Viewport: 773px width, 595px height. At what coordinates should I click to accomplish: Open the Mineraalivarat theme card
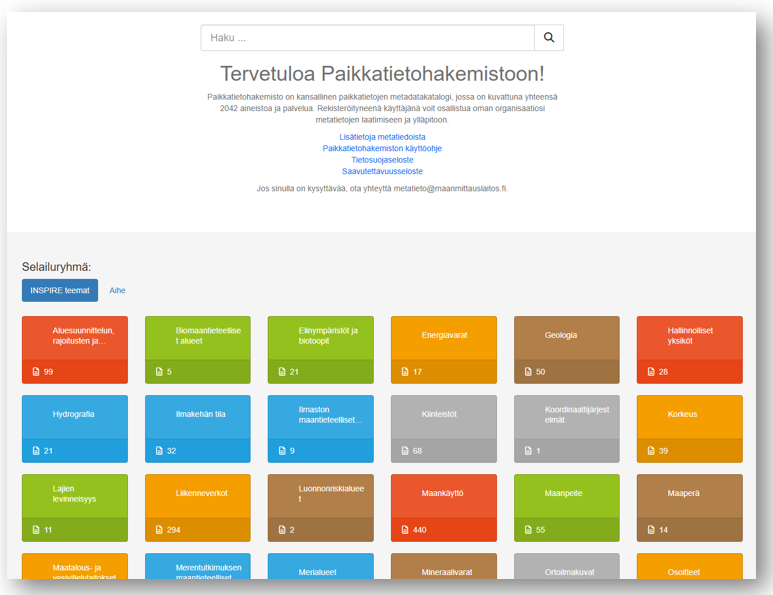coord(444,566)
